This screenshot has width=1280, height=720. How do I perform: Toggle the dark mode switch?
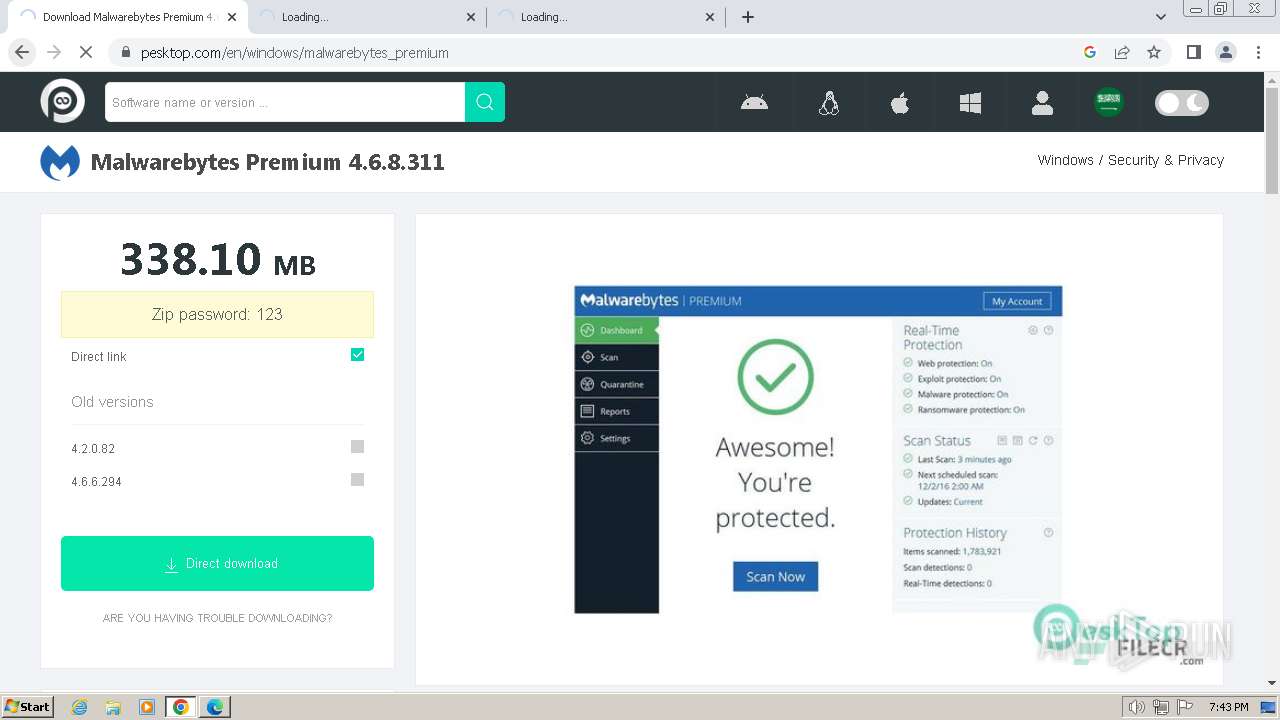(1182, 103)
